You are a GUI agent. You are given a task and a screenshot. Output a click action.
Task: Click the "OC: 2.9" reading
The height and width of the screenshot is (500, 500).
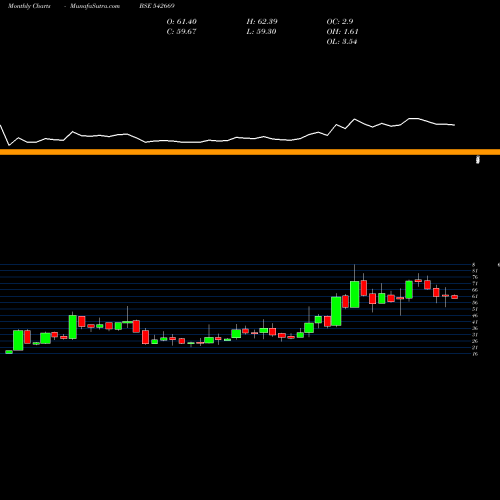340,22
